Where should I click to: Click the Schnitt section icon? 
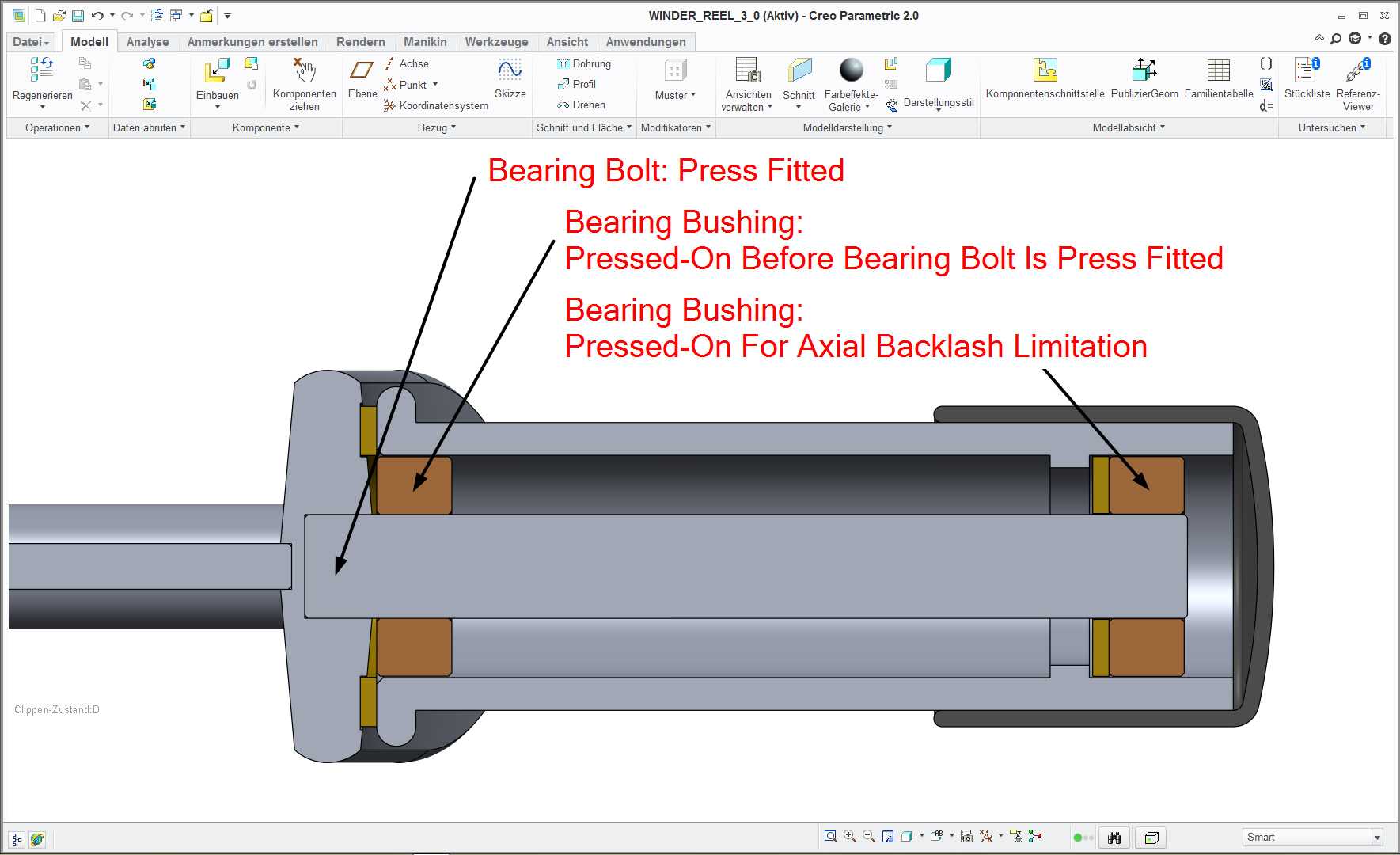click(799, 70)
